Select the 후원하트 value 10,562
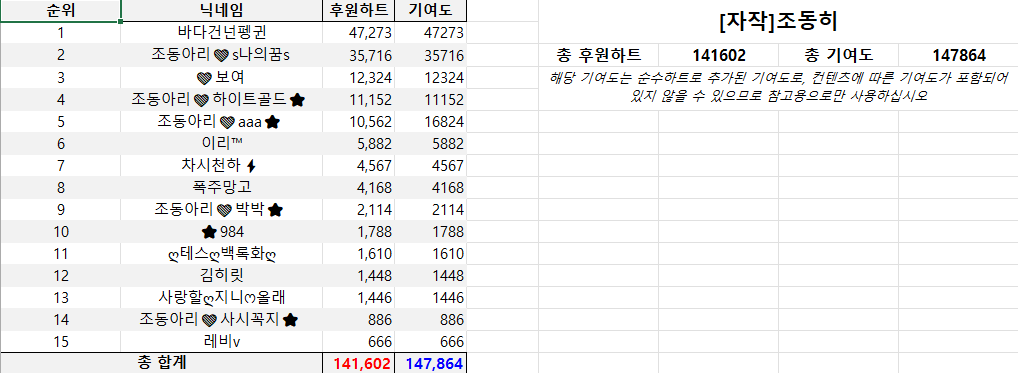The image size is (1018, 373). [x=358, y=121]
